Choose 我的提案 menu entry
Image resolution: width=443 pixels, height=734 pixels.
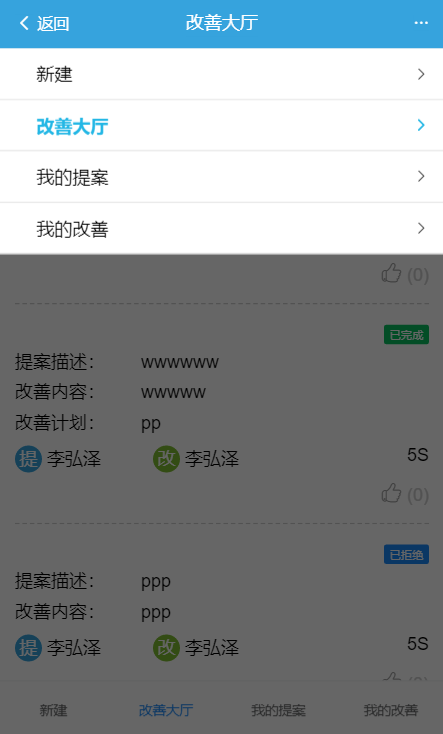pyautogui.click(x=222, y=177)
